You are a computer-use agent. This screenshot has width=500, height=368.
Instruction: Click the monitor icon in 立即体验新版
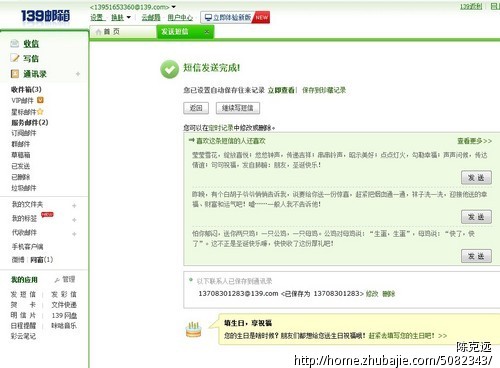[208, 17]
